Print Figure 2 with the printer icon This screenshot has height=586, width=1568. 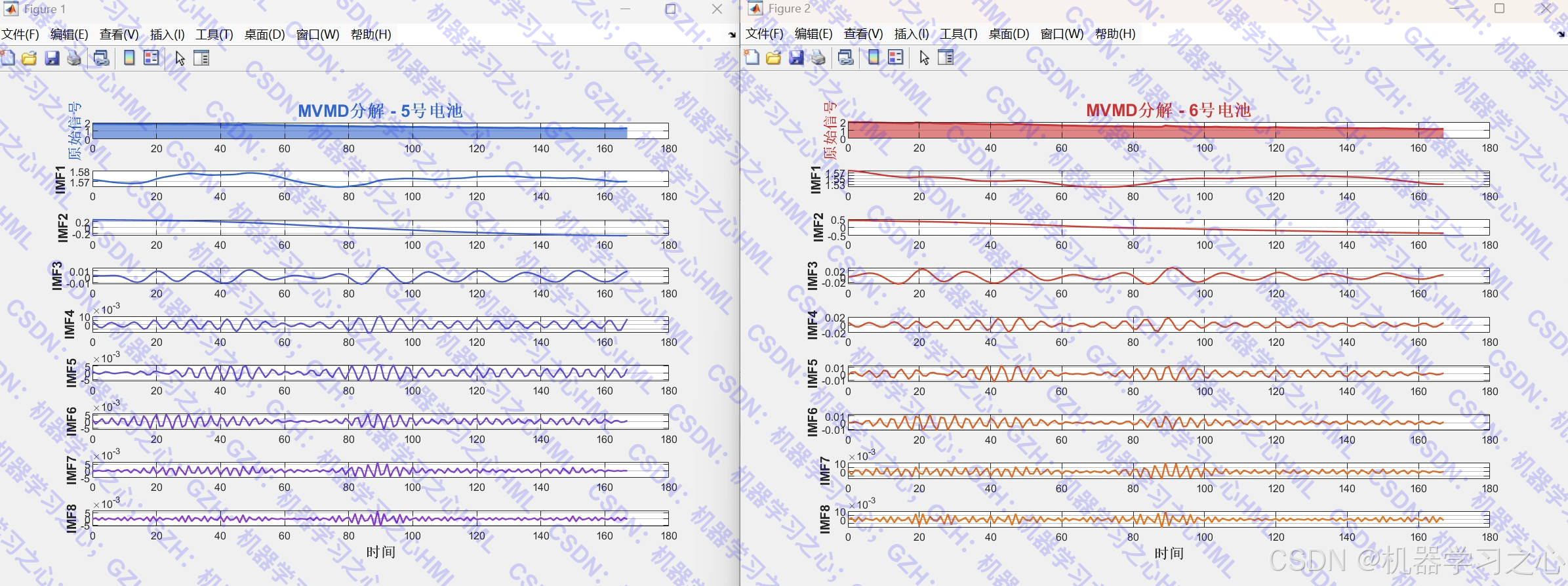click(x=818, y=58)
